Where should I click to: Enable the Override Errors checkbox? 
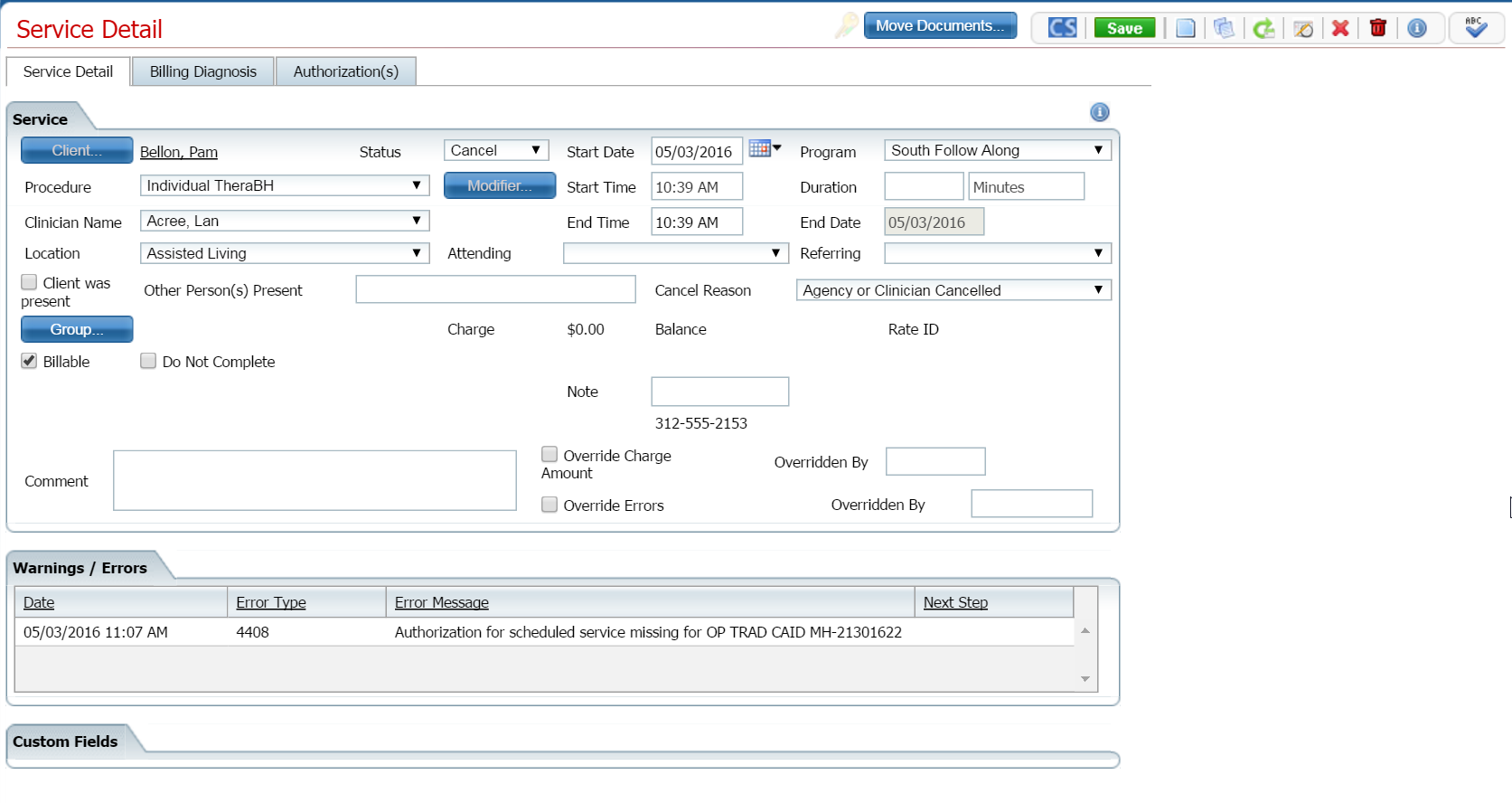point(549,505)
